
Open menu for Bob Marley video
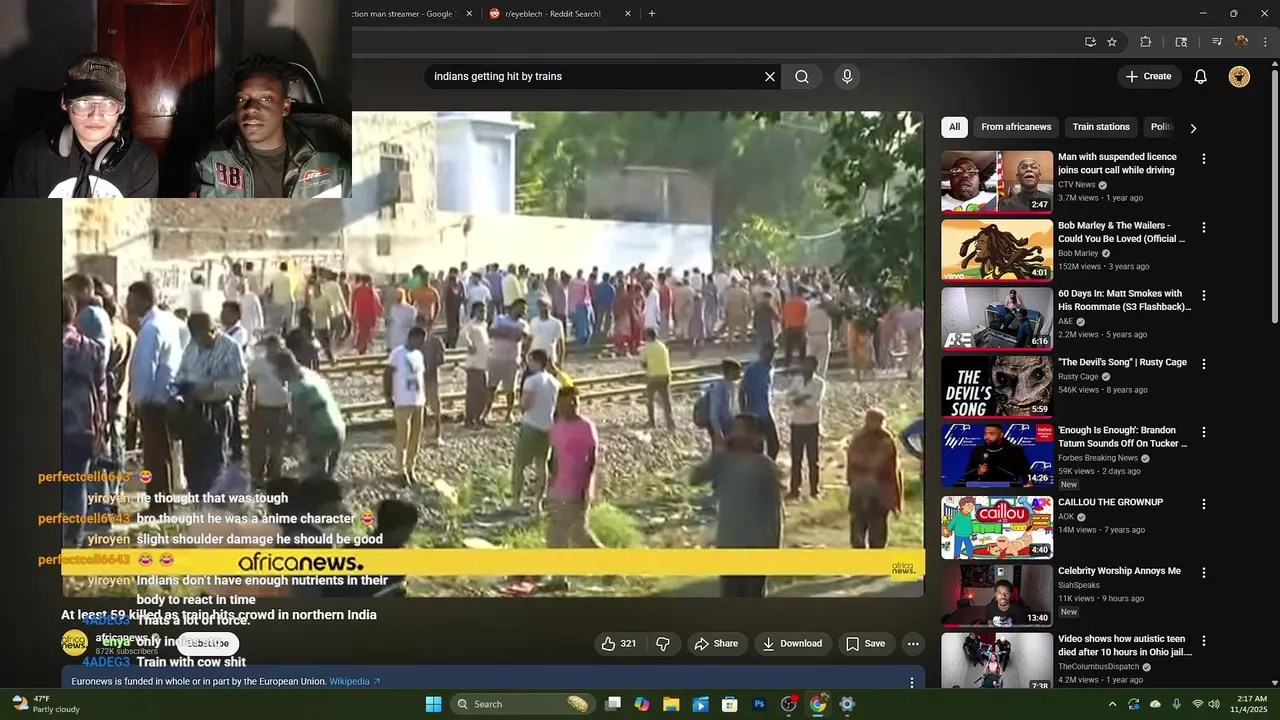1204,228
